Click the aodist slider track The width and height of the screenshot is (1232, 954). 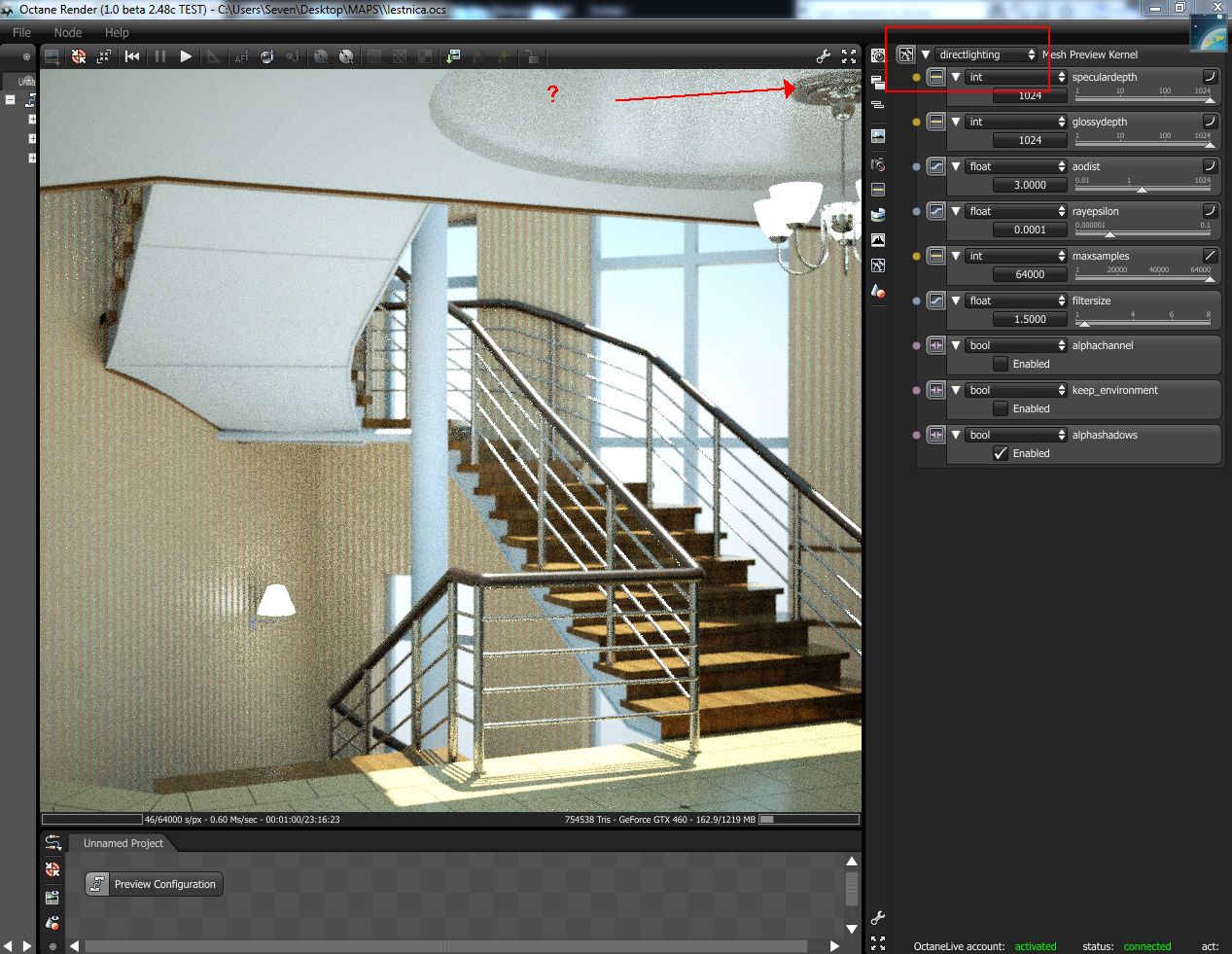pos(1144,188)
